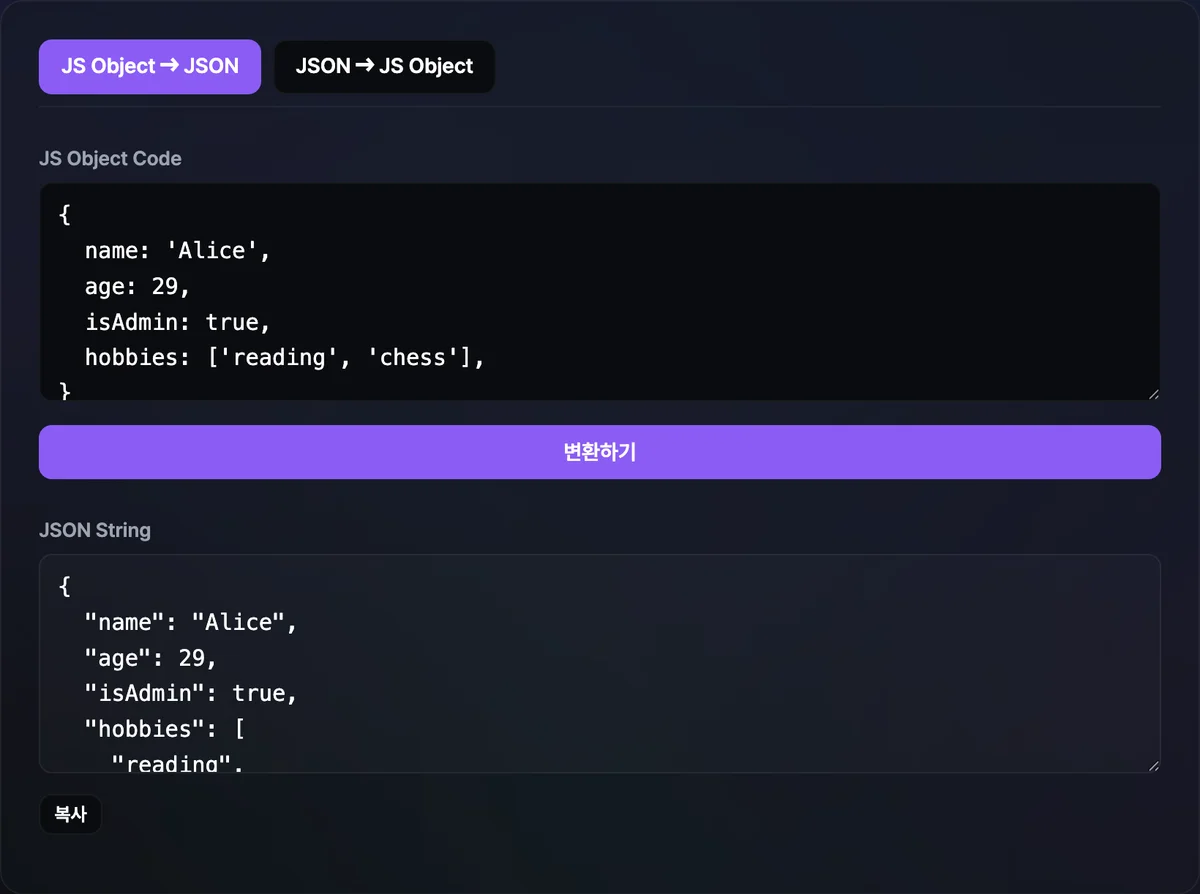Grab the JSON String output resize handle
The width and height of the screenshot is (1200, 894).
coord(1154,766)
